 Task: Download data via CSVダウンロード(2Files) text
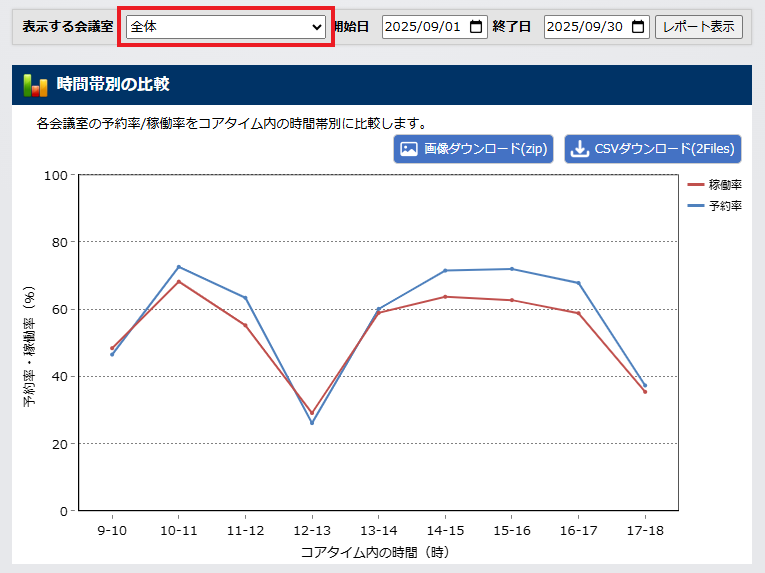click(665, 149)
